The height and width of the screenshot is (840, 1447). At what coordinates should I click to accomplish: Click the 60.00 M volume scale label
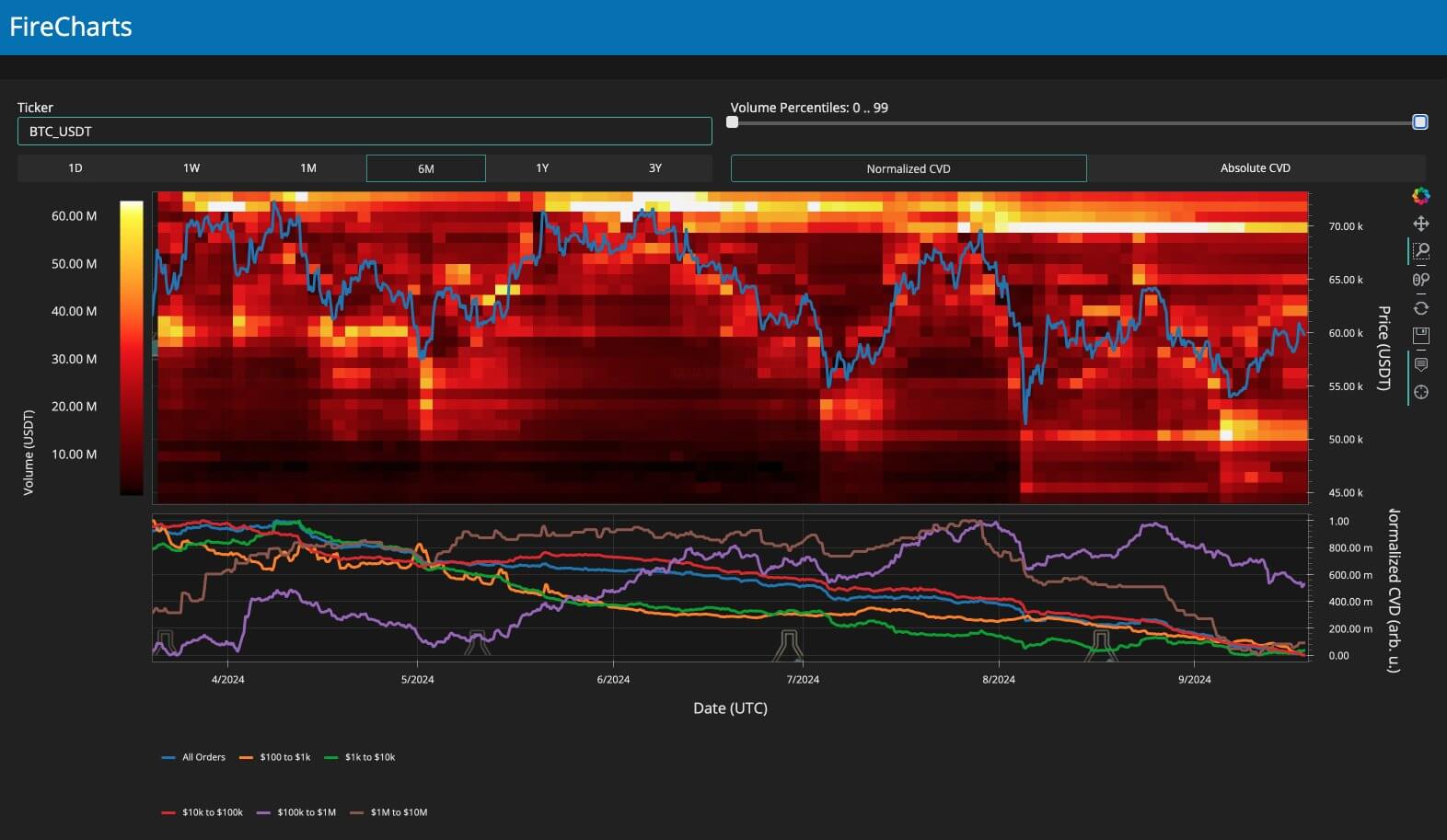[74, 216]
